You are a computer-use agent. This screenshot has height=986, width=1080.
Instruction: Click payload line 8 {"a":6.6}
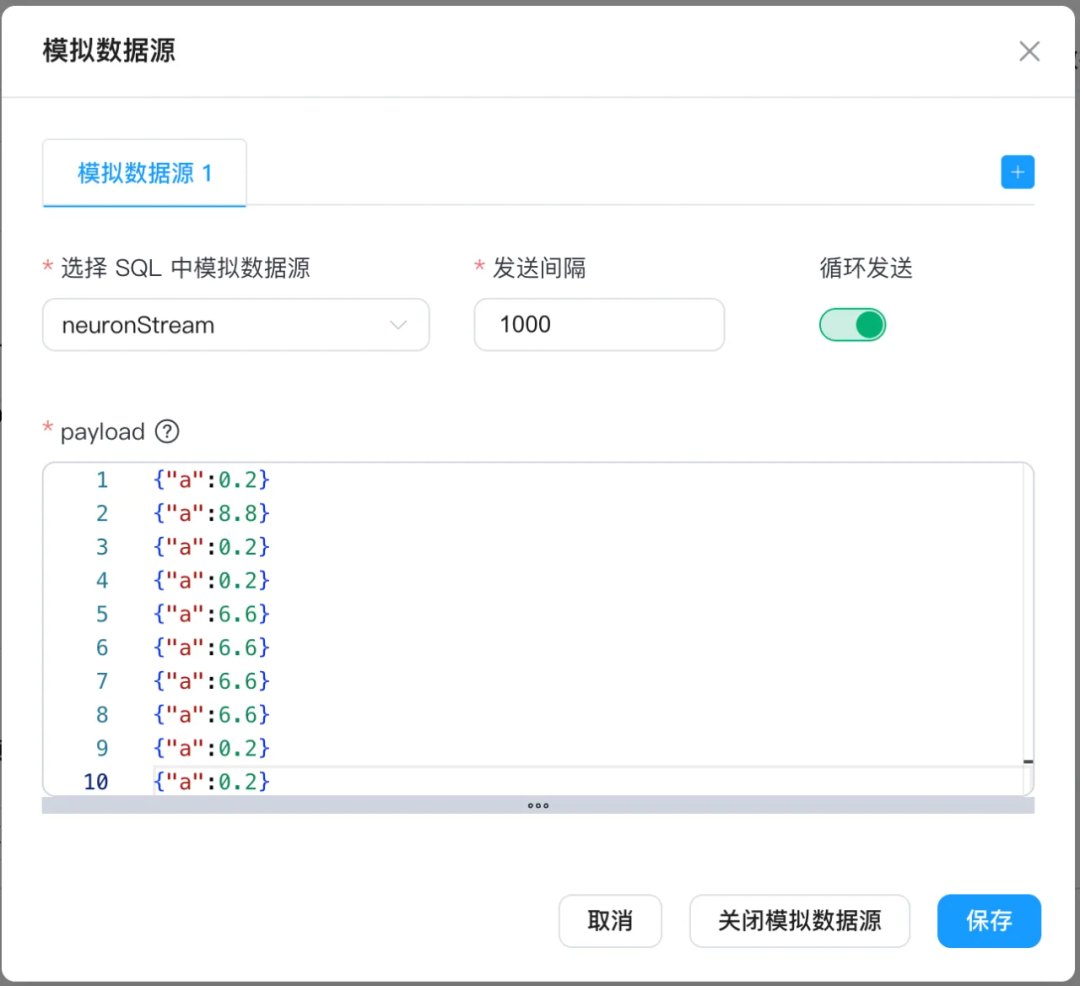tap(211, 714)
